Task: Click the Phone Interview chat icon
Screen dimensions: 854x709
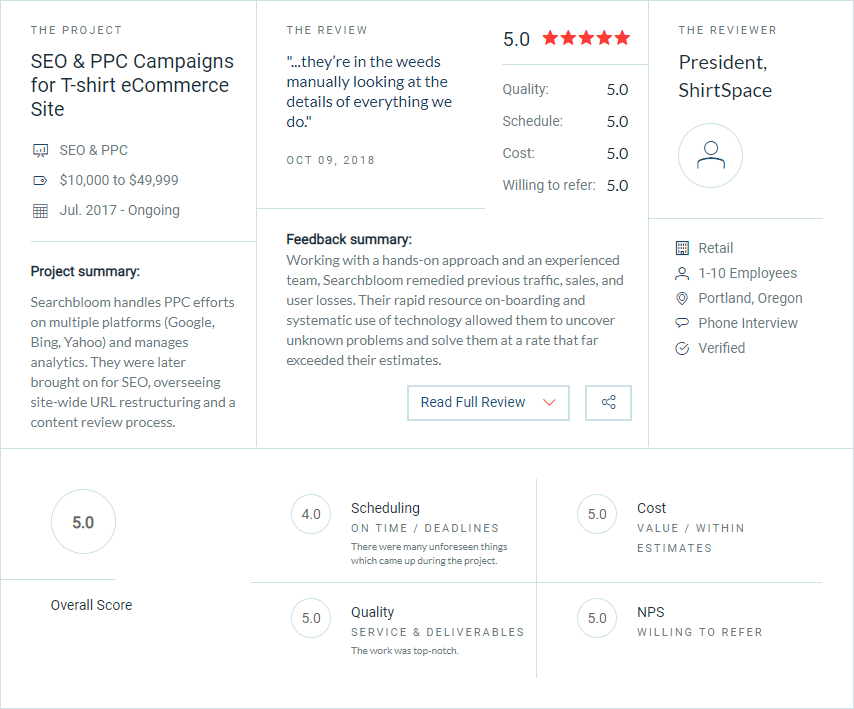Action: point(682,323)
